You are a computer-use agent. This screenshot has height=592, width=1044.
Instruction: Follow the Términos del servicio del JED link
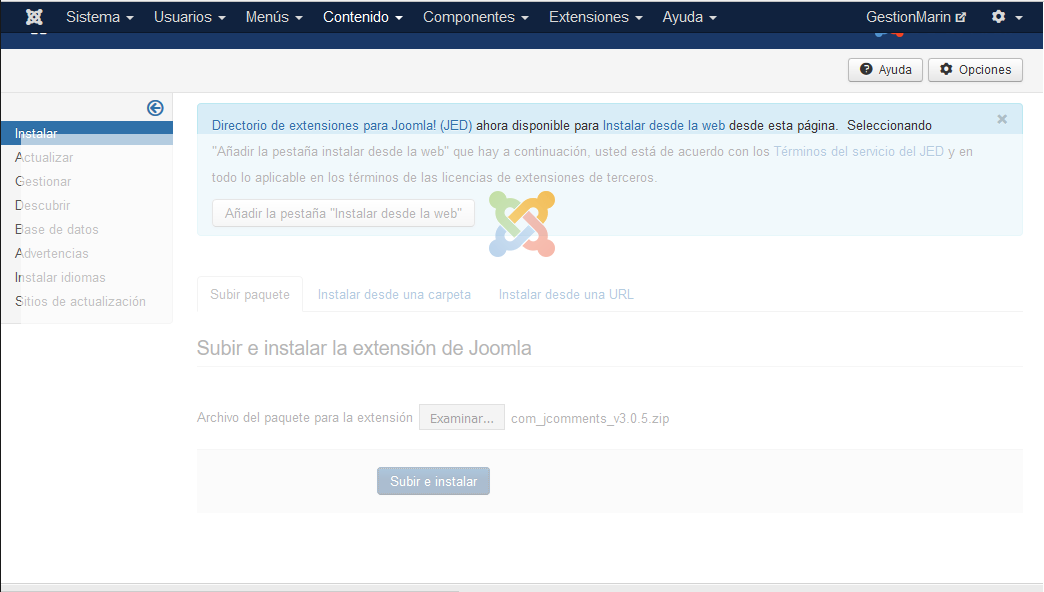coord(858,152)
